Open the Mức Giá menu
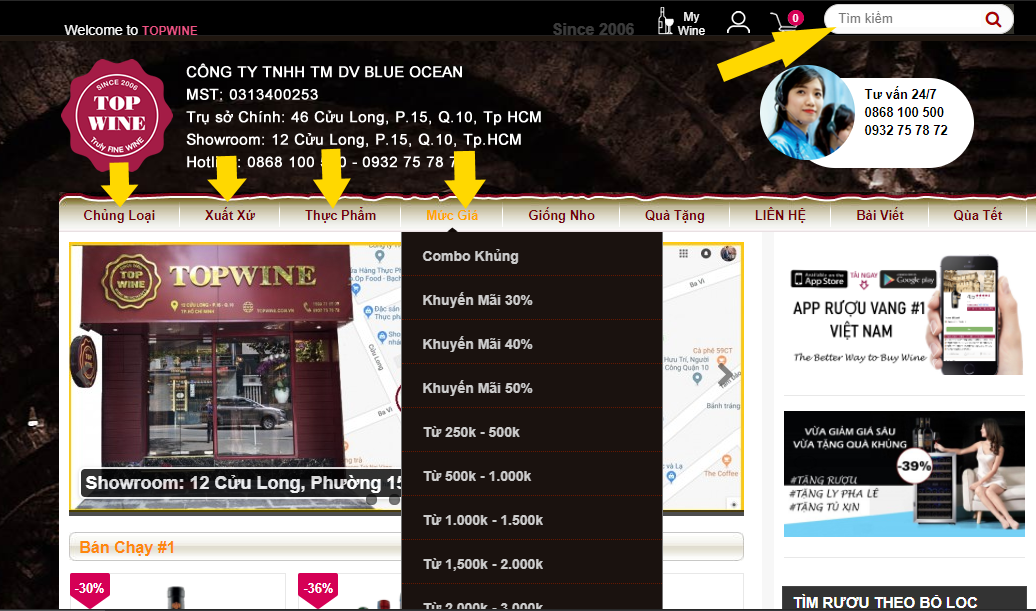This screenshot has width=1036, height=611. [x=452, y=215]
